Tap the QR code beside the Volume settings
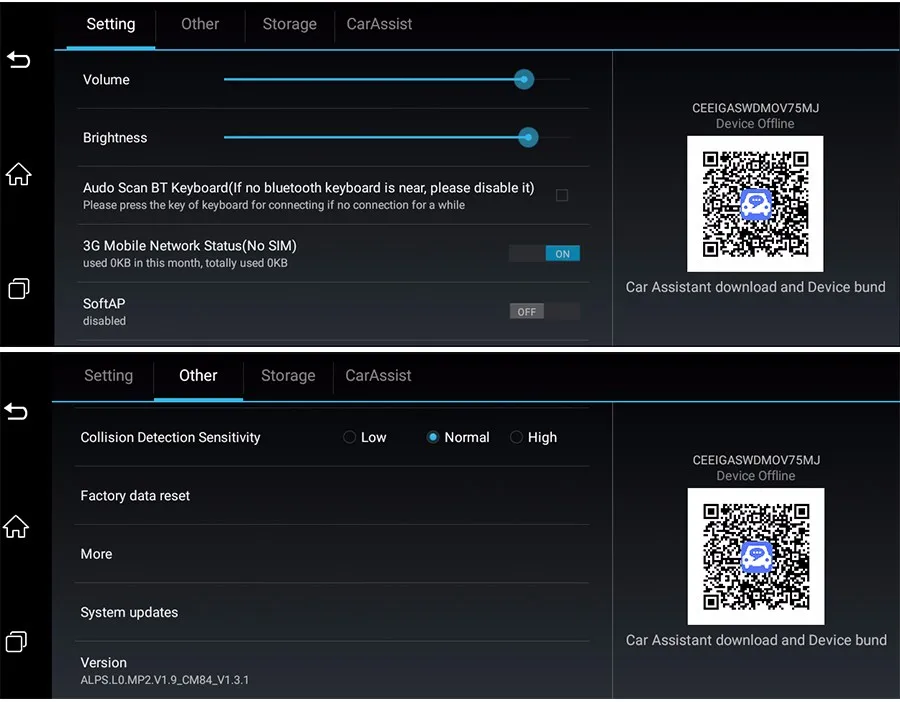This screenshot has width=900, height=702. (x=755, y=203)
